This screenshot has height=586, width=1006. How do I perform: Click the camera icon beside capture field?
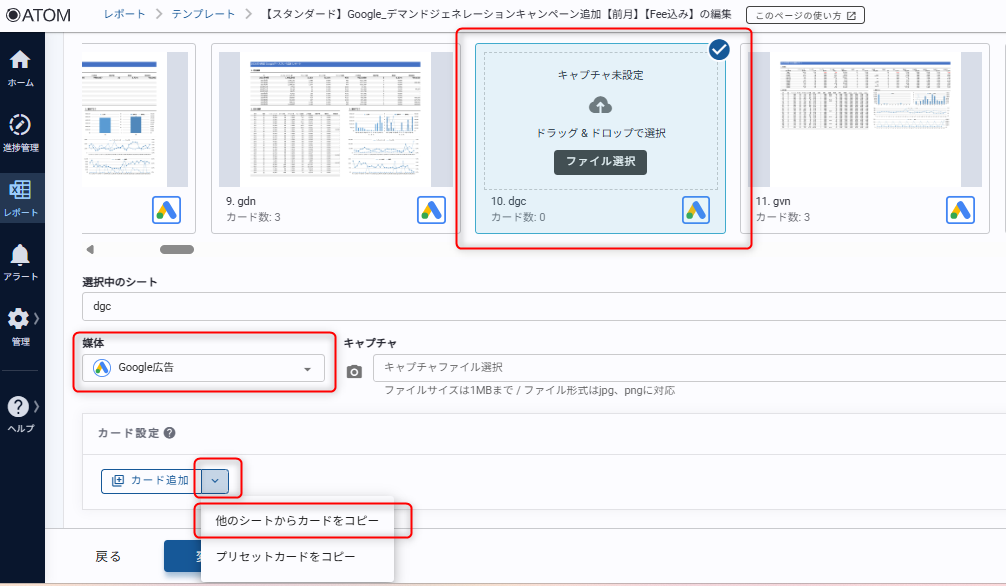354,371
